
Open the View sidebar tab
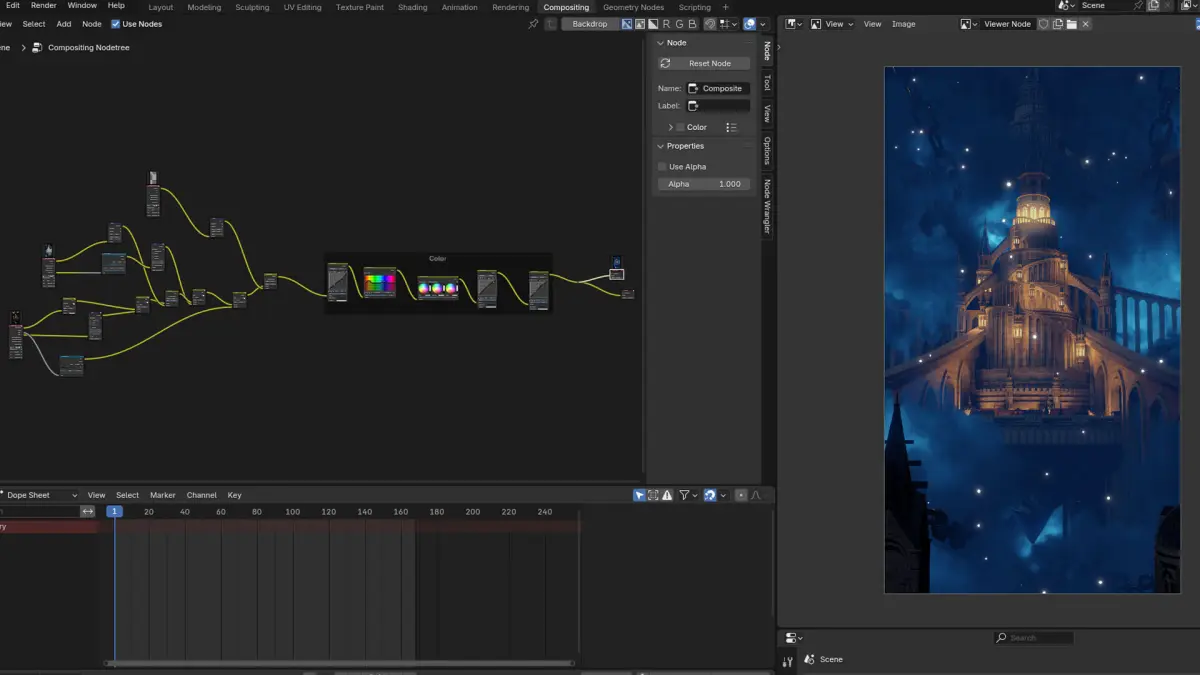[x=767, y=114]
